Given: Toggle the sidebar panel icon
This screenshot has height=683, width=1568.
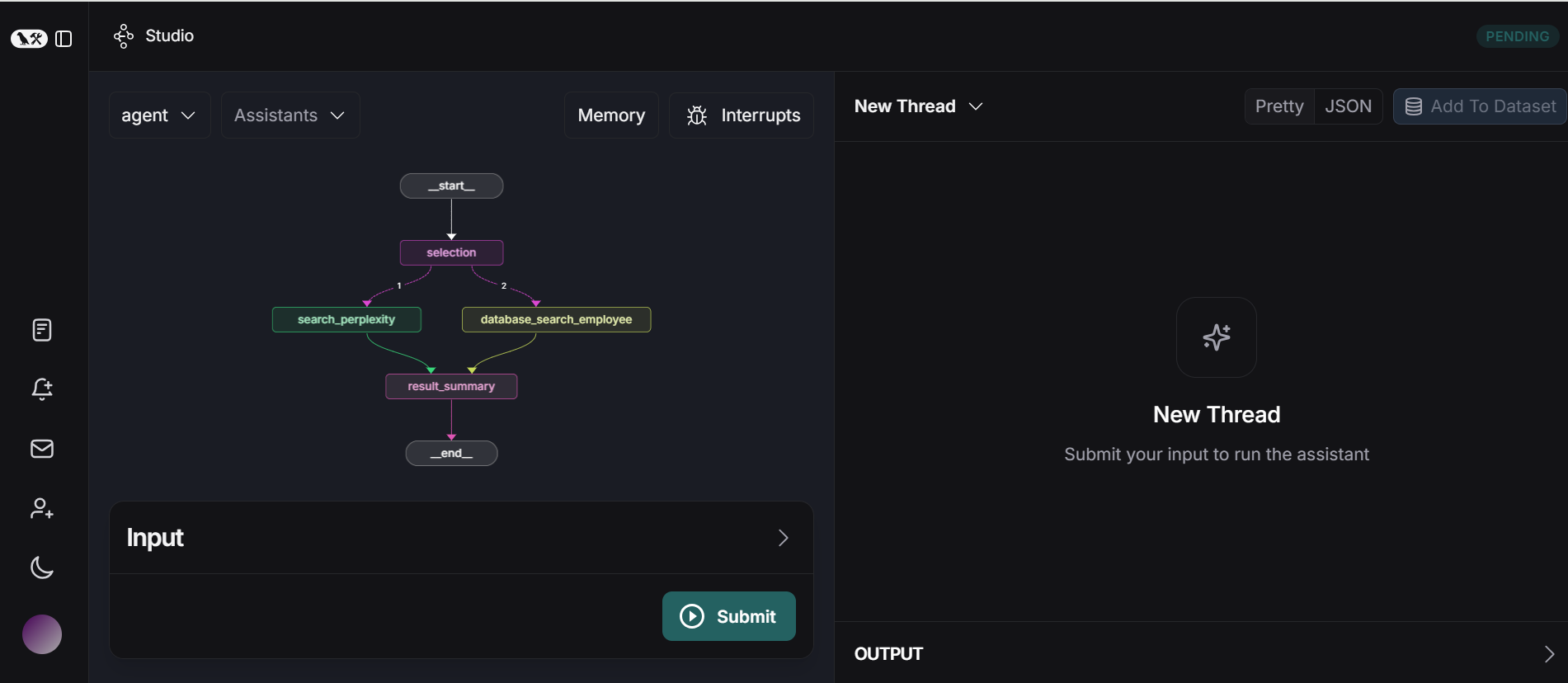Looking at the screenshot, I should click(x=64, y=39).
